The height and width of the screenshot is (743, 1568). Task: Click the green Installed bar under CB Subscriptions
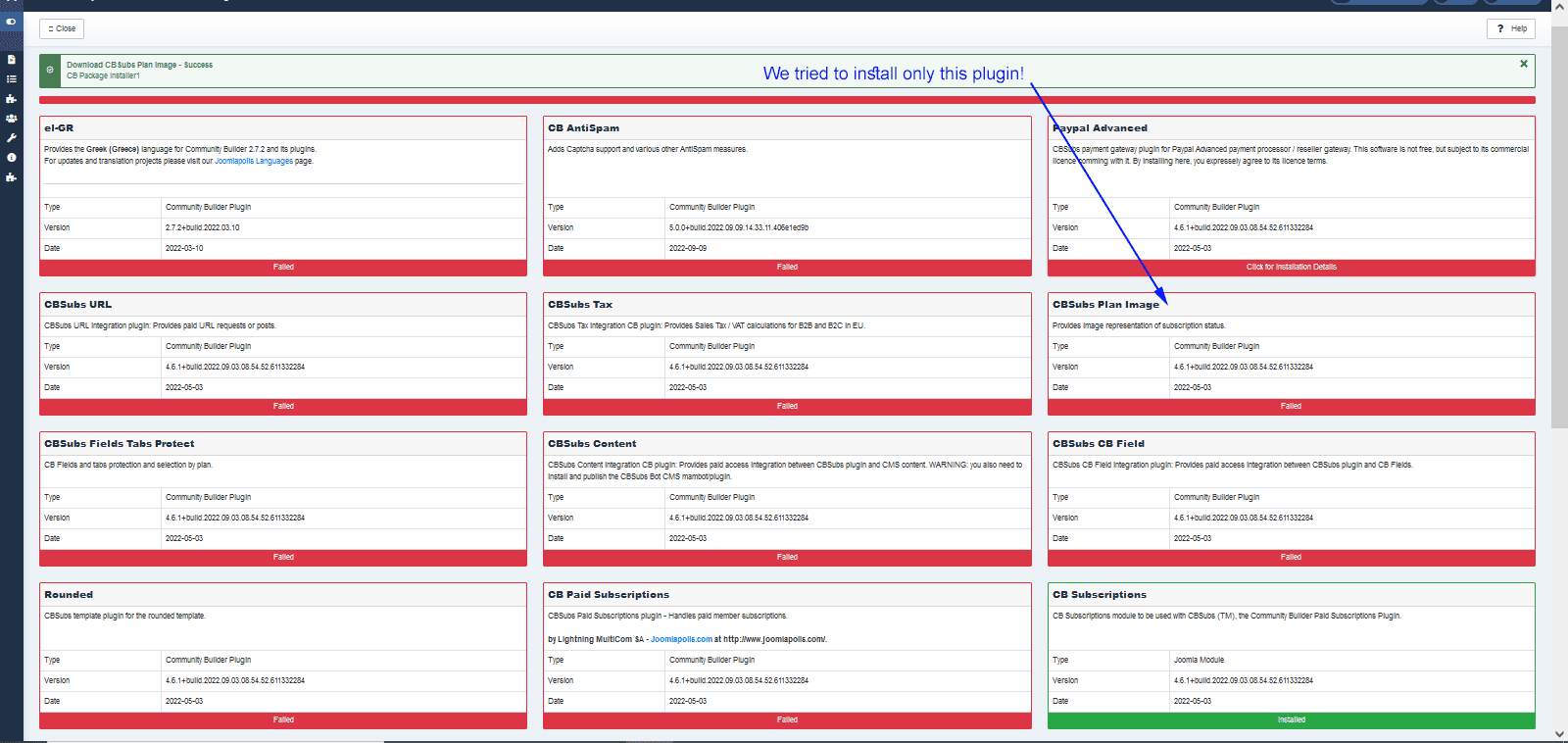point(1291,719)
